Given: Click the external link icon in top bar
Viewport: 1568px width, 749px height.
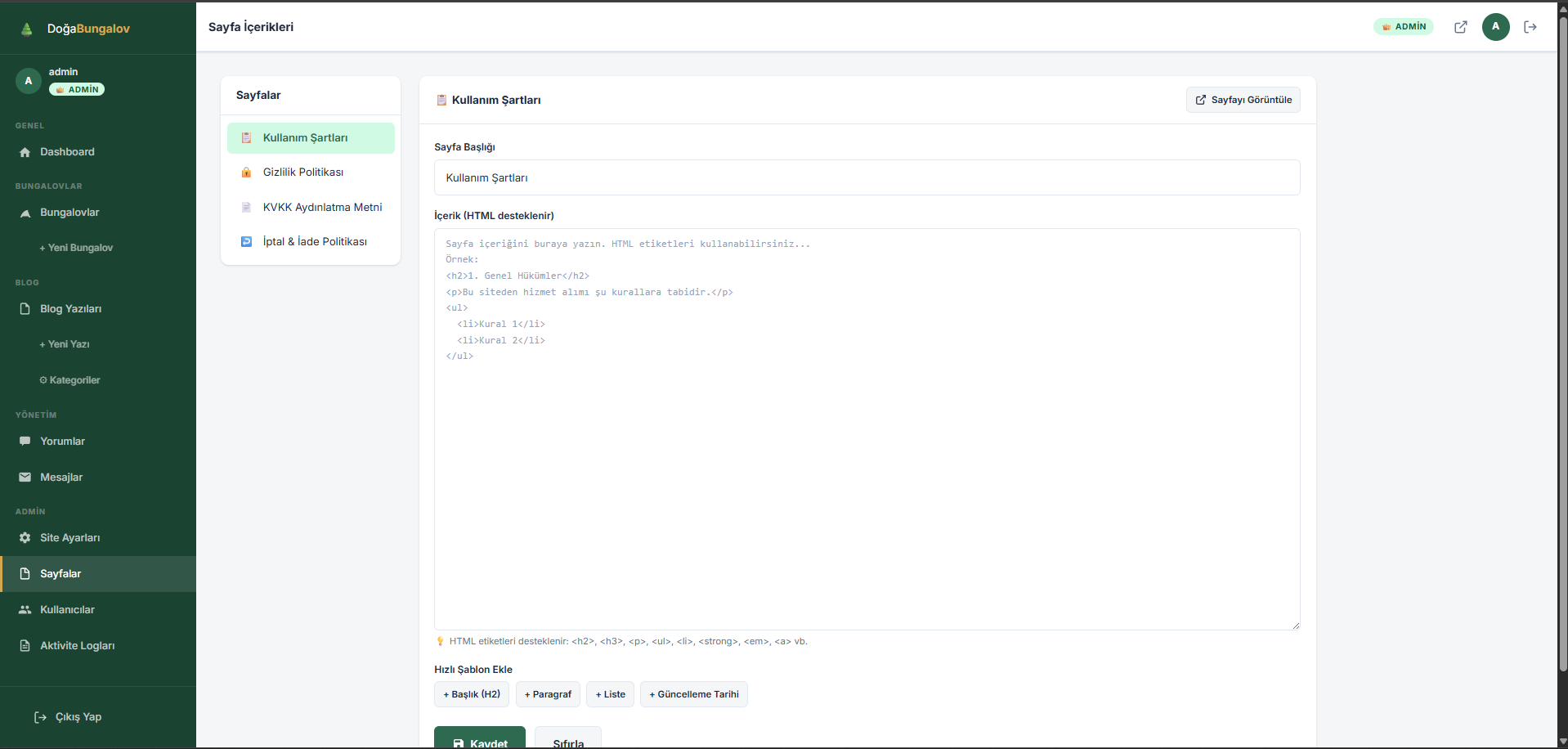Looking at the screenshot, I should pos(1460,27).
